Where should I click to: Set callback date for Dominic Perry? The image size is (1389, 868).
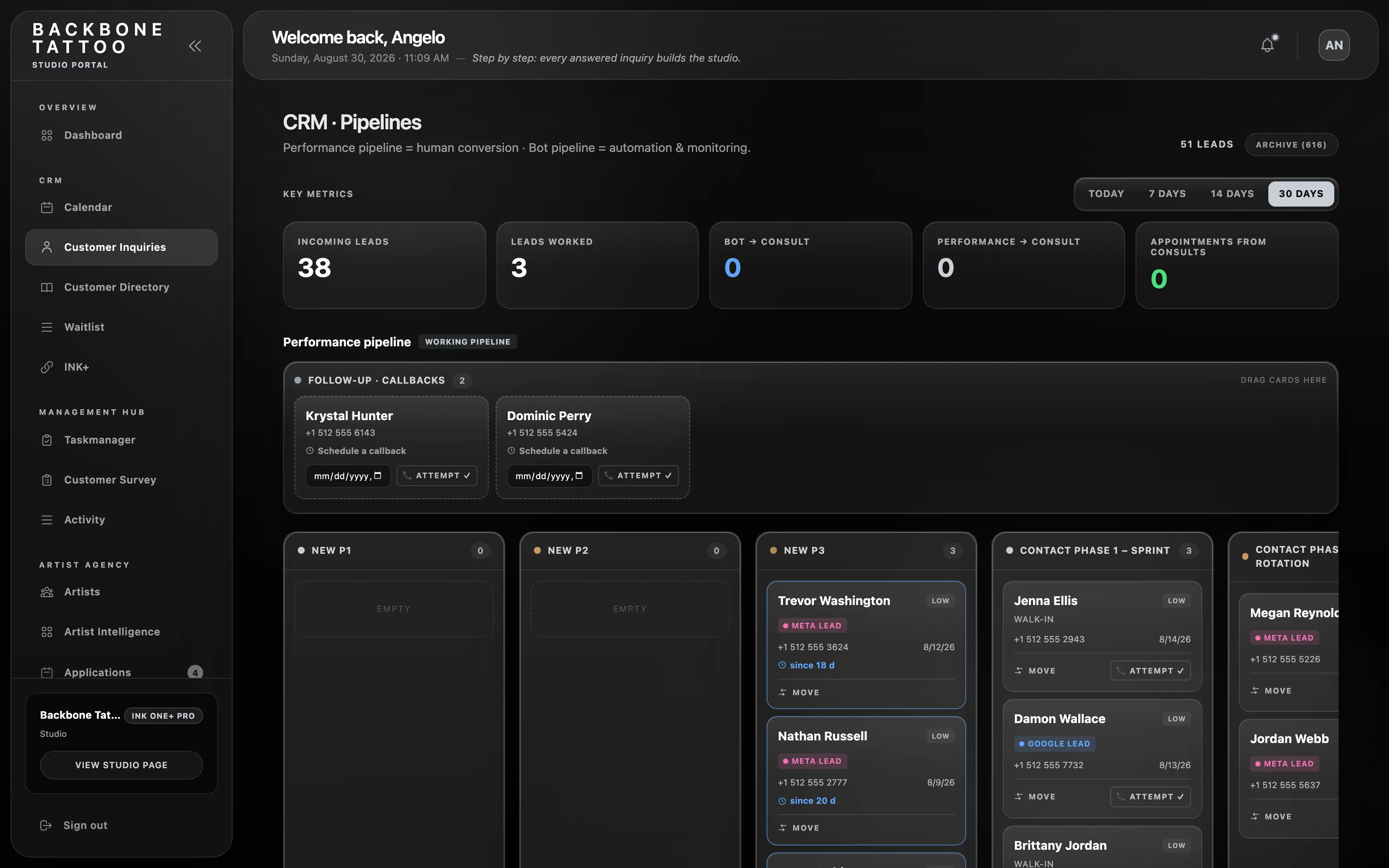click(x=550, y=476)
